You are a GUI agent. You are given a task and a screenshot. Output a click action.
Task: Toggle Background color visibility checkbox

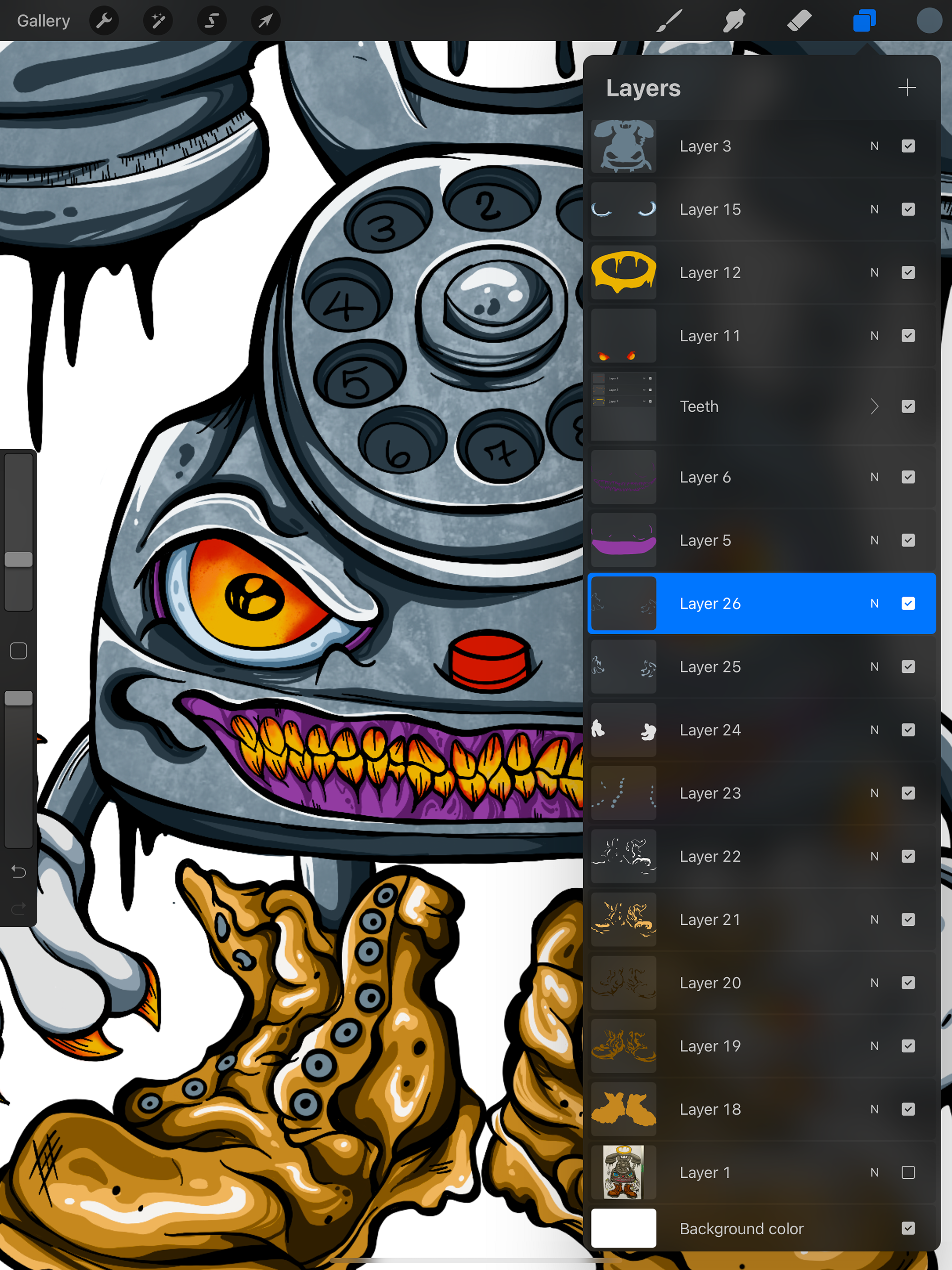click(908, 1228)
